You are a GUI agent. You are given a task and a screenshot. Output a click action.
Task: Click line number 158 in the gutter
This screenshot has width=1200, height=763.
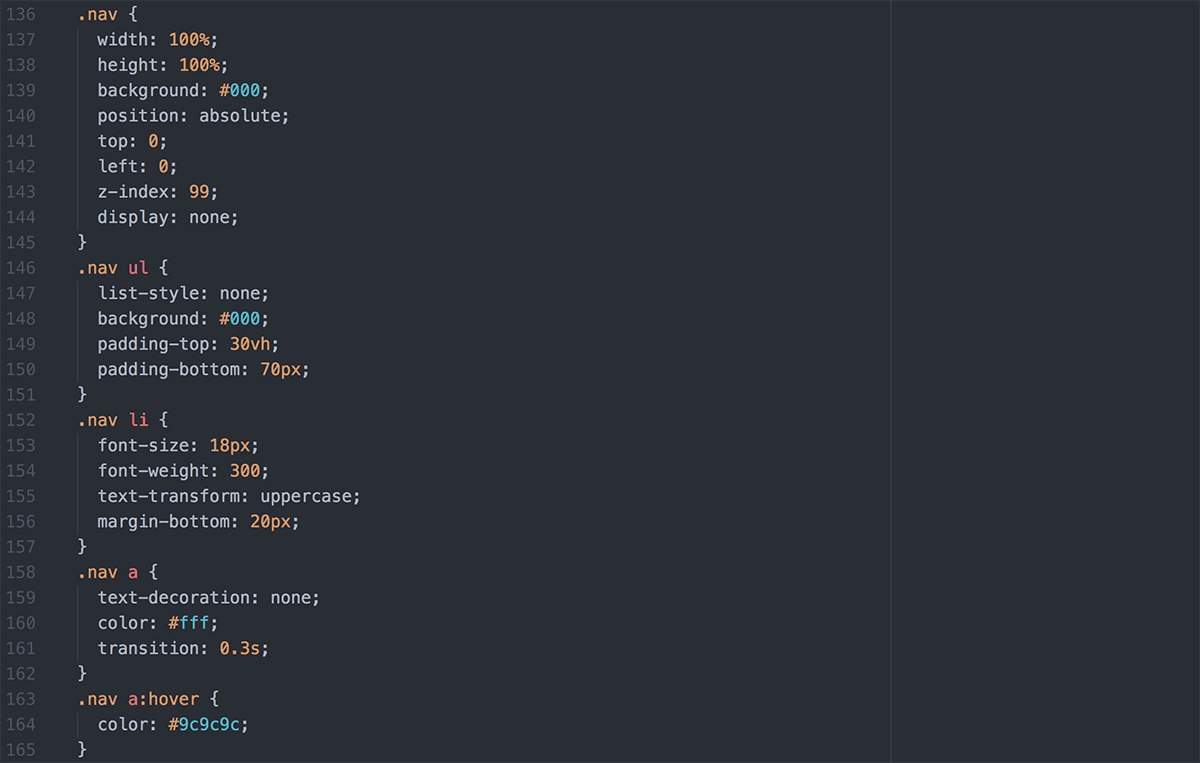coord(21,573)
